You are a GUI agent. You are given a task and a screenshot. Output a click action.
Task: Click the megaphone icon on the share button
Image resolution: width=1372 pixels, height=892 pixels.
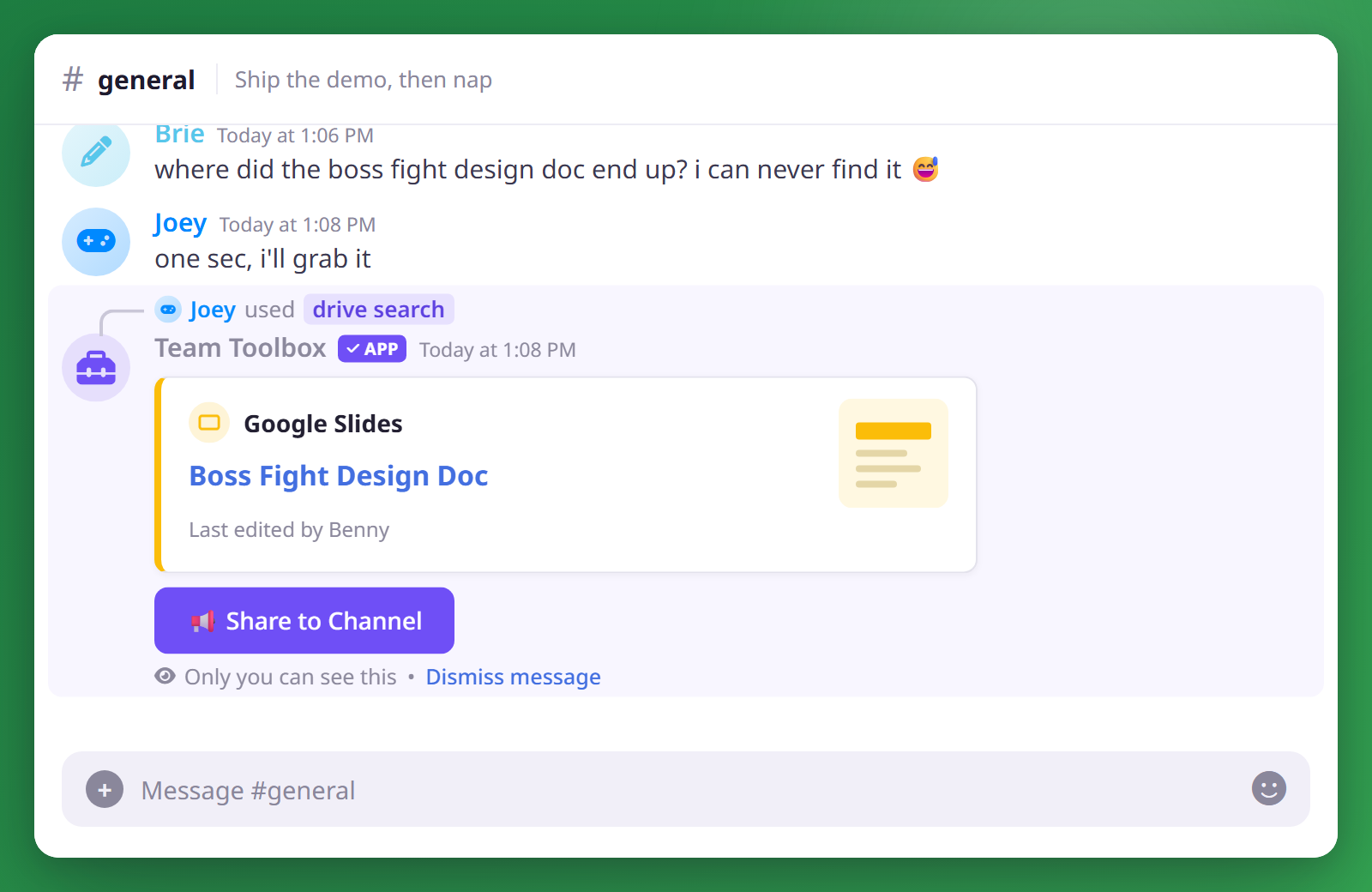[203, 621]
